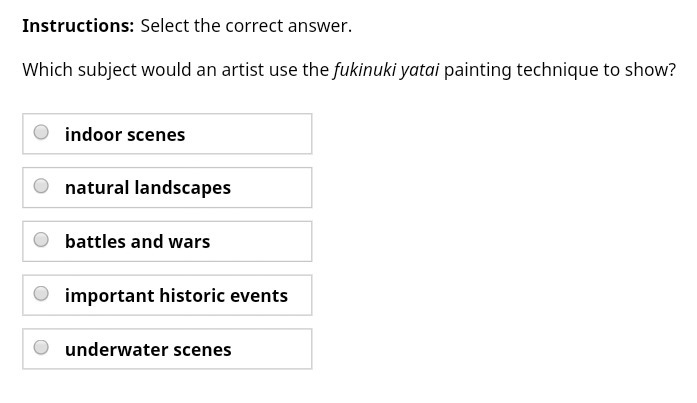The height and width of the screenshot is (403, 697).
Task: Click empty space inside the 'indoor scenes' box
Action: pos(255,134)
